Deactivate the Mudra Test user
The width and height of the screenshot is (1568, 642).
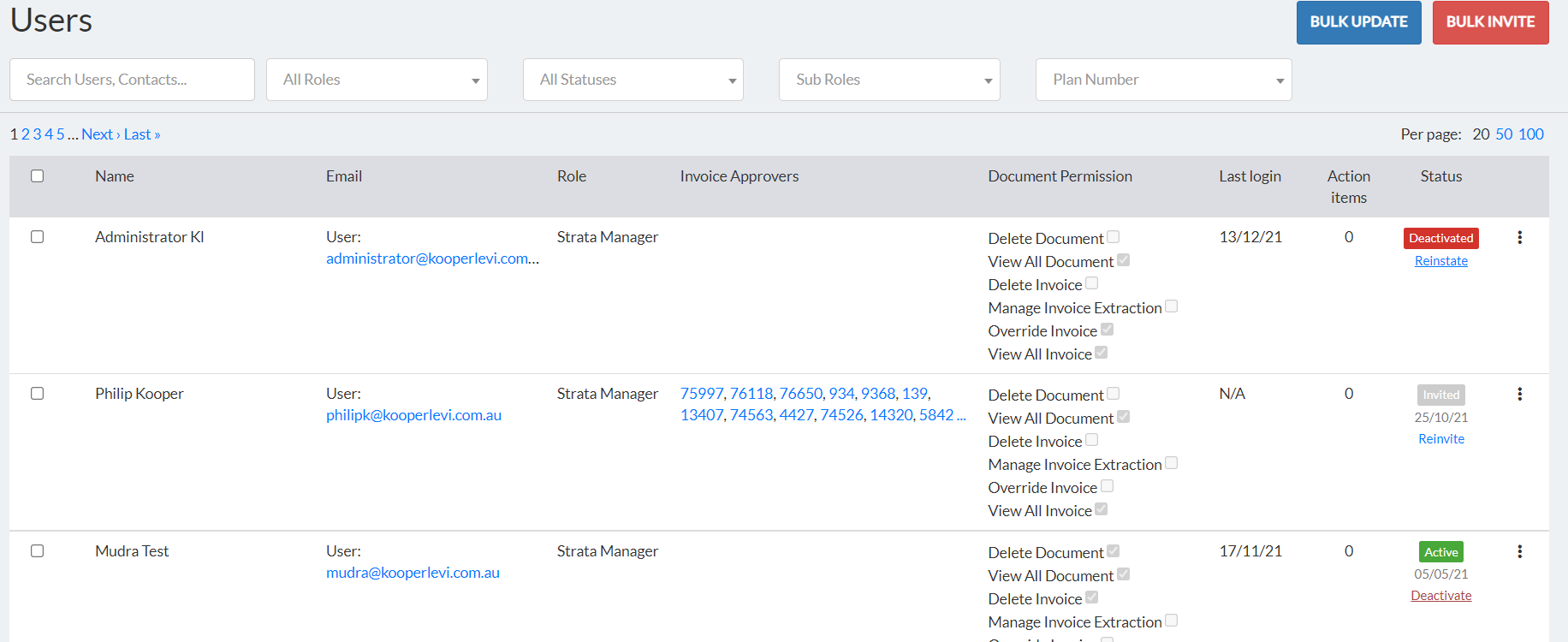[1440, 596]
